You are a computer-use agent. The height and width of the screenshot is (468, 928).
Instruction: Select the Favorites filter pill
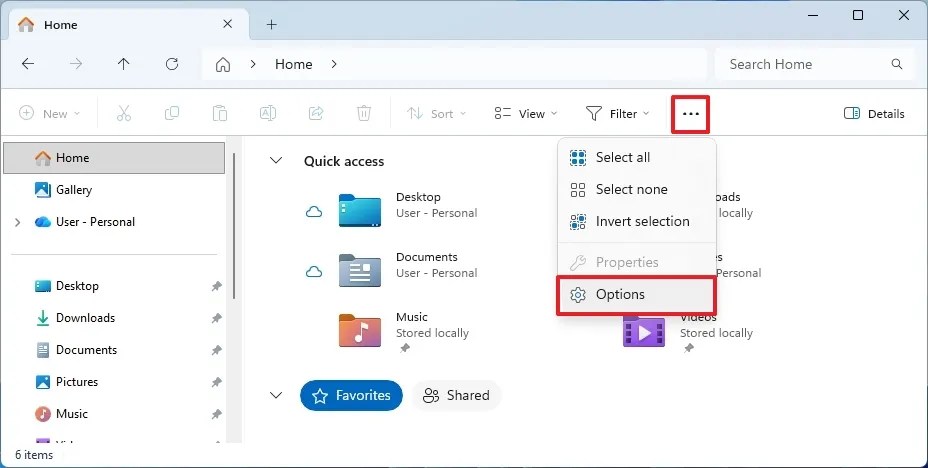352,395
